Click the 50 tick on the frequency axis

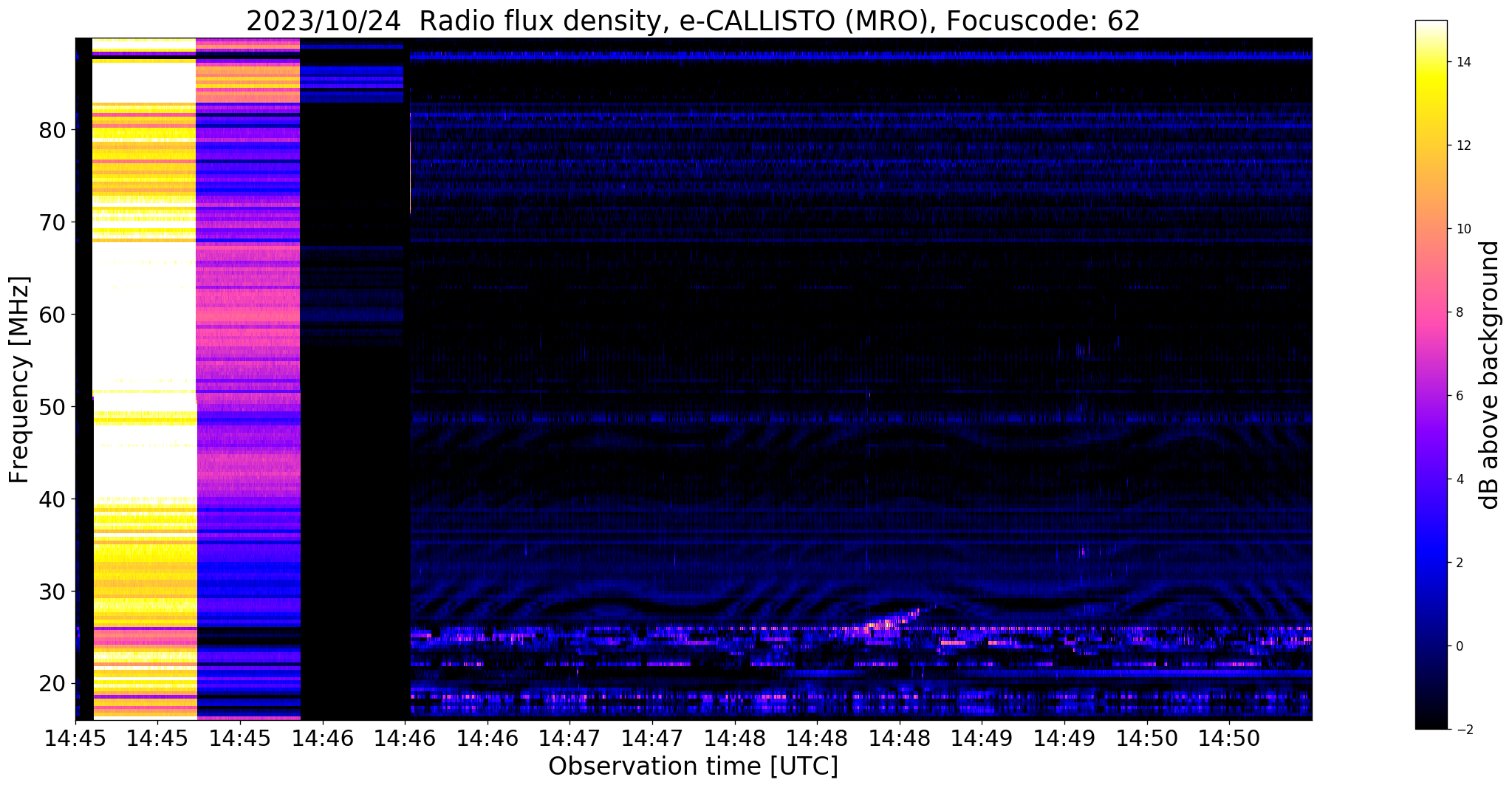tap(52, 408)
